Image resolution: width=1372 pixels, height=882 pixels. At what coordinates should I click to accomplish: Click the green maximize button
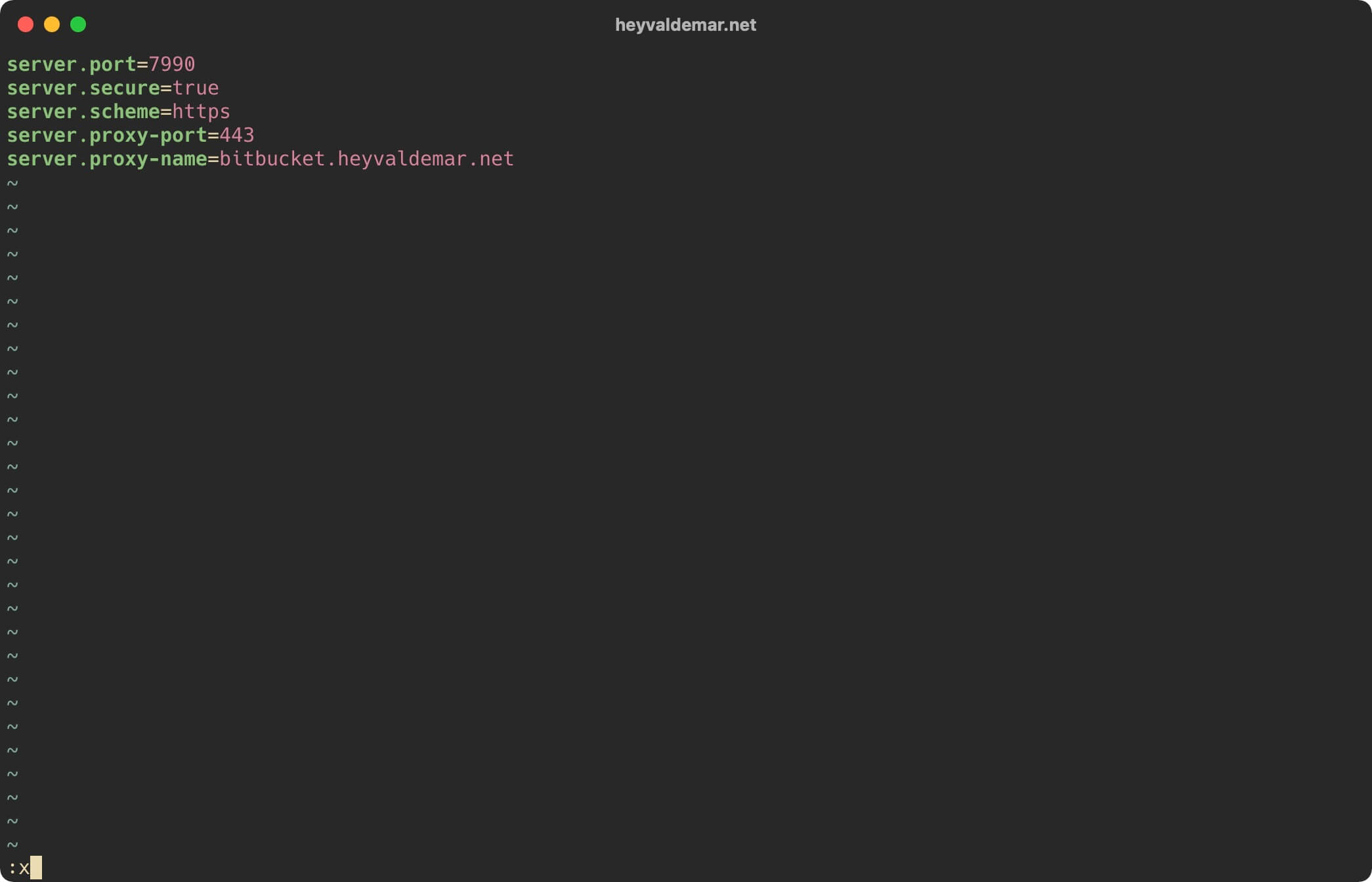coord(80,25)
